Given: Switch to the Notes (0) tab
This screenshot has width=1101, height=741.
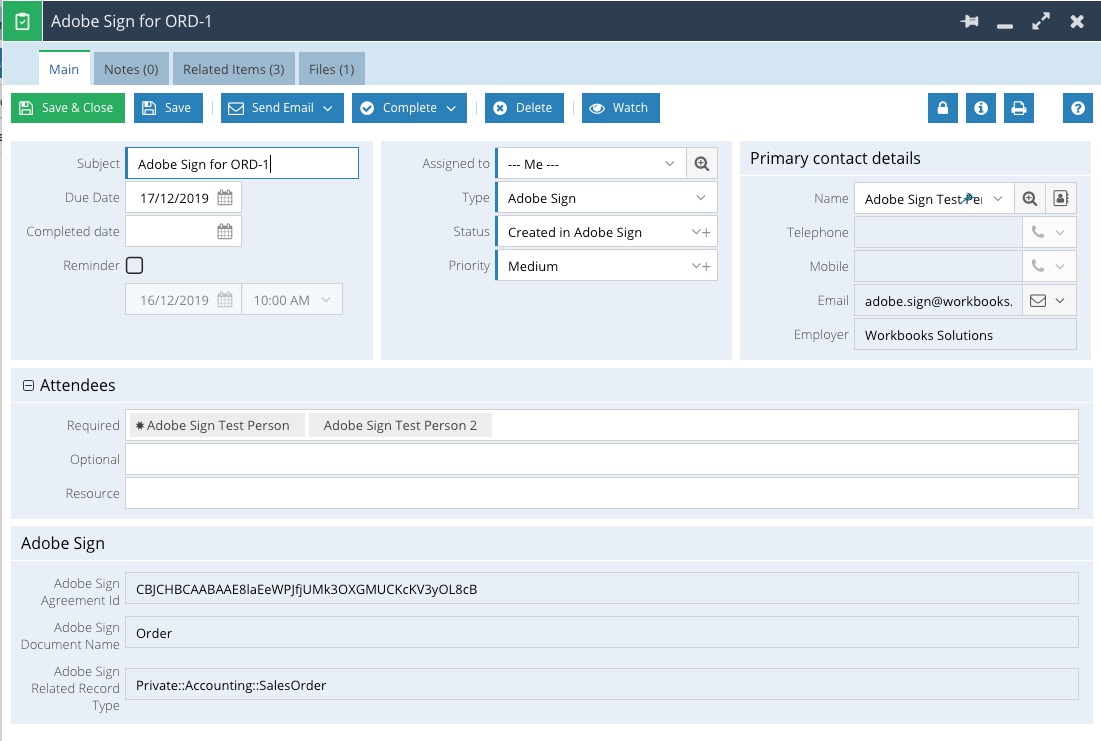Looking at the screenshot, I should [131, 69].
